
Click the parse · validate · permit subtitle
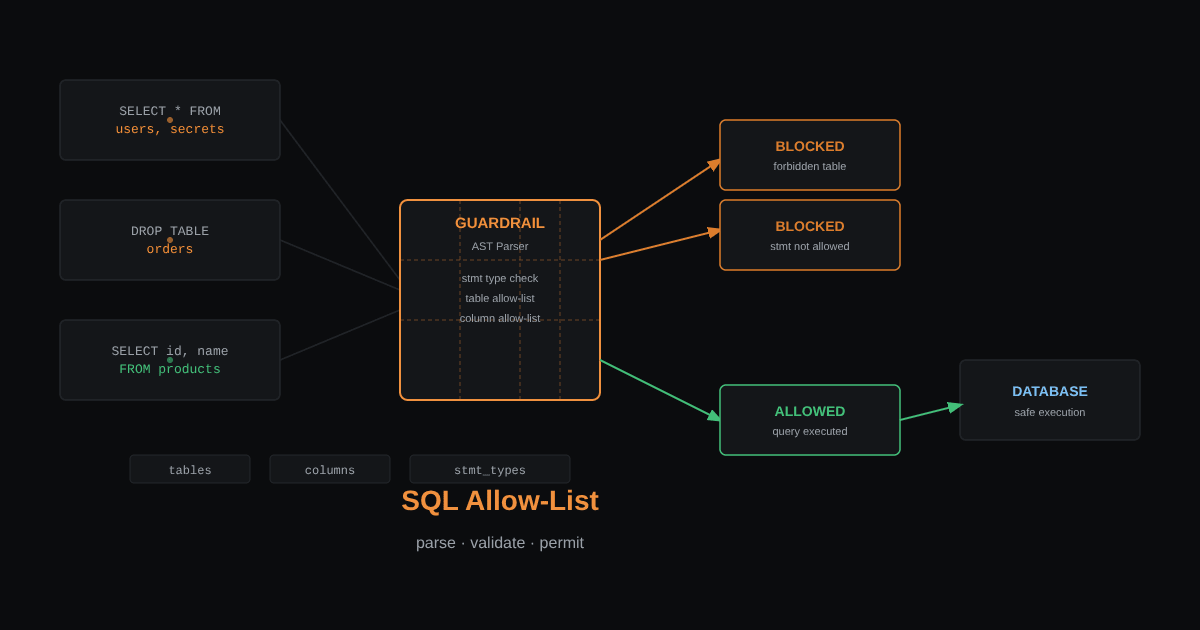500,543
